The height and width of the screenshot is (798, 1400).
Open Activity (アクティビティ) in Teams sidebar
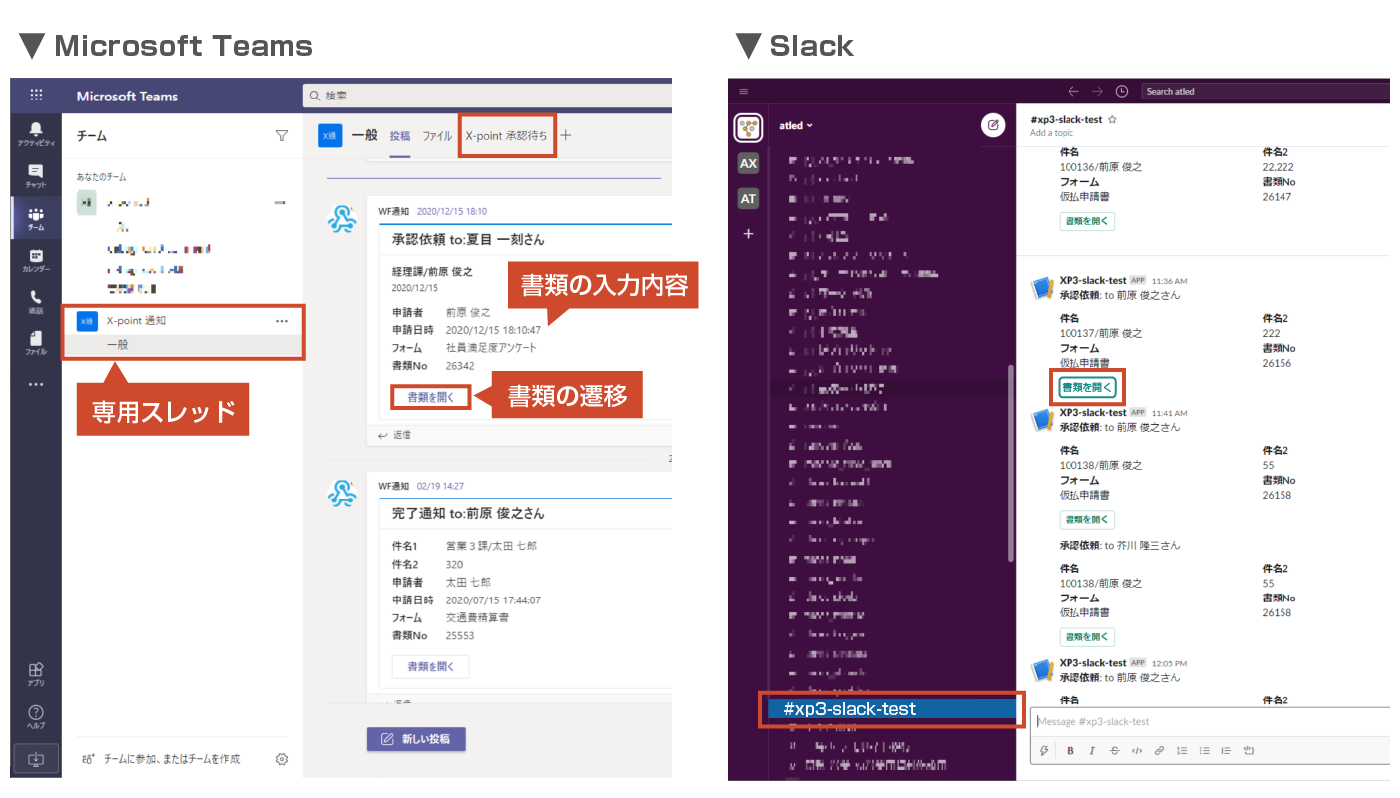(36, 134)
